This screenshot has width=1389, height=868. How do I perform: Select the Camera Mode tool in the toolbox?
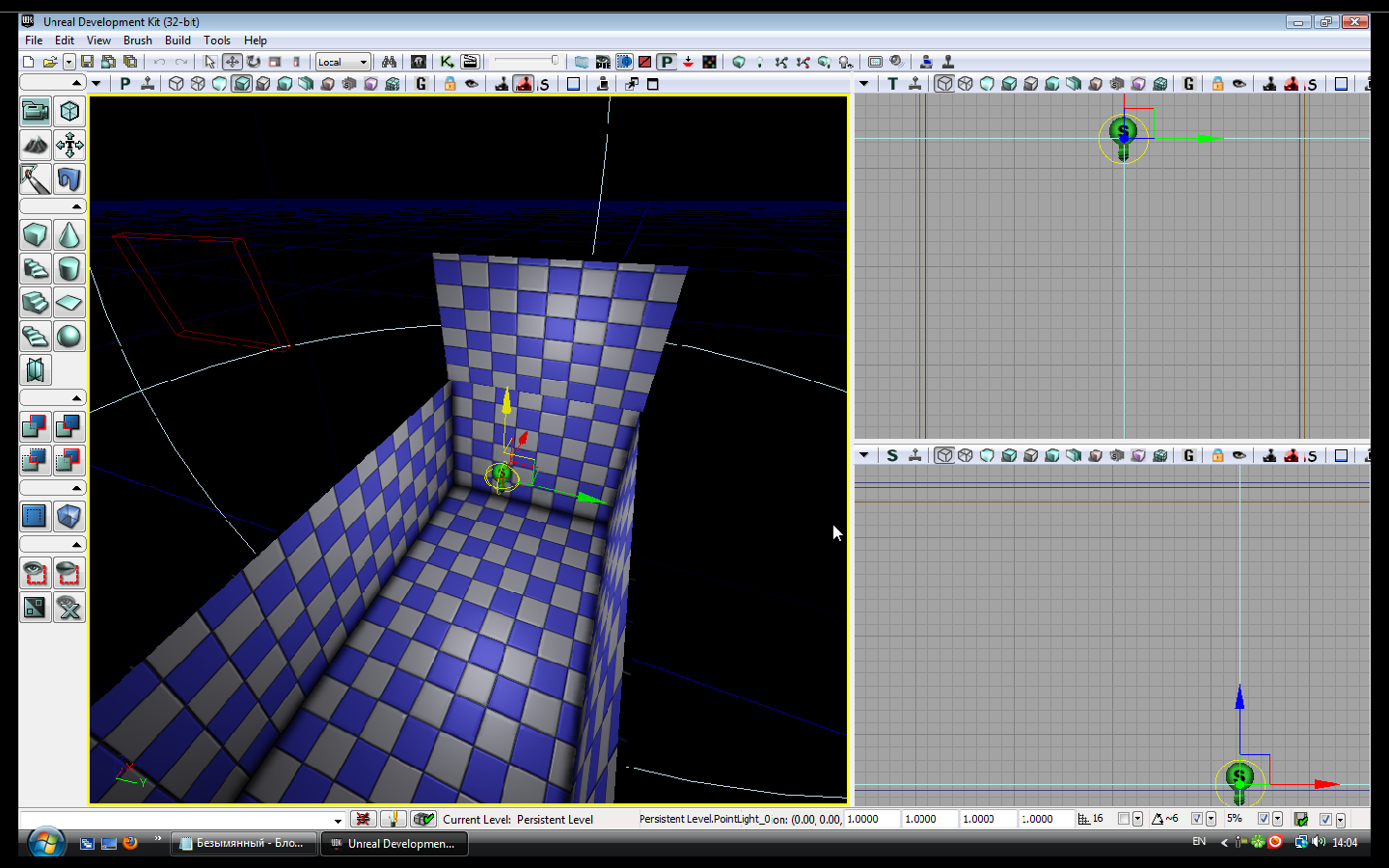(36, 112)
